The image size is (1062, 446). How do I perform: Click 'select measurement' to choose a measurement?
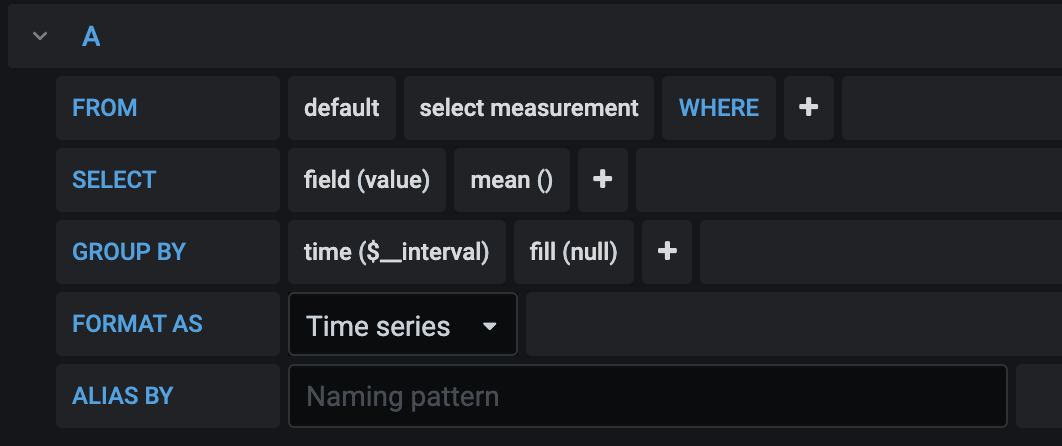pos(529,107)
